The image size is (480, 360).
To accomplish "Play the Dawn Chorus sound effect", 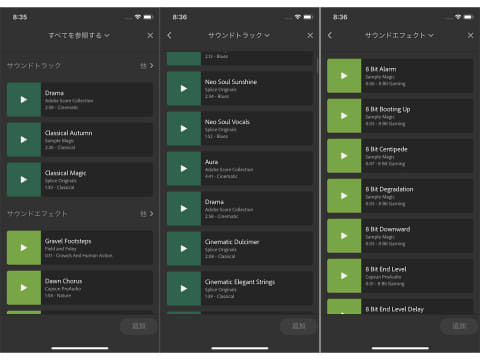I will (x=24, y=288).
